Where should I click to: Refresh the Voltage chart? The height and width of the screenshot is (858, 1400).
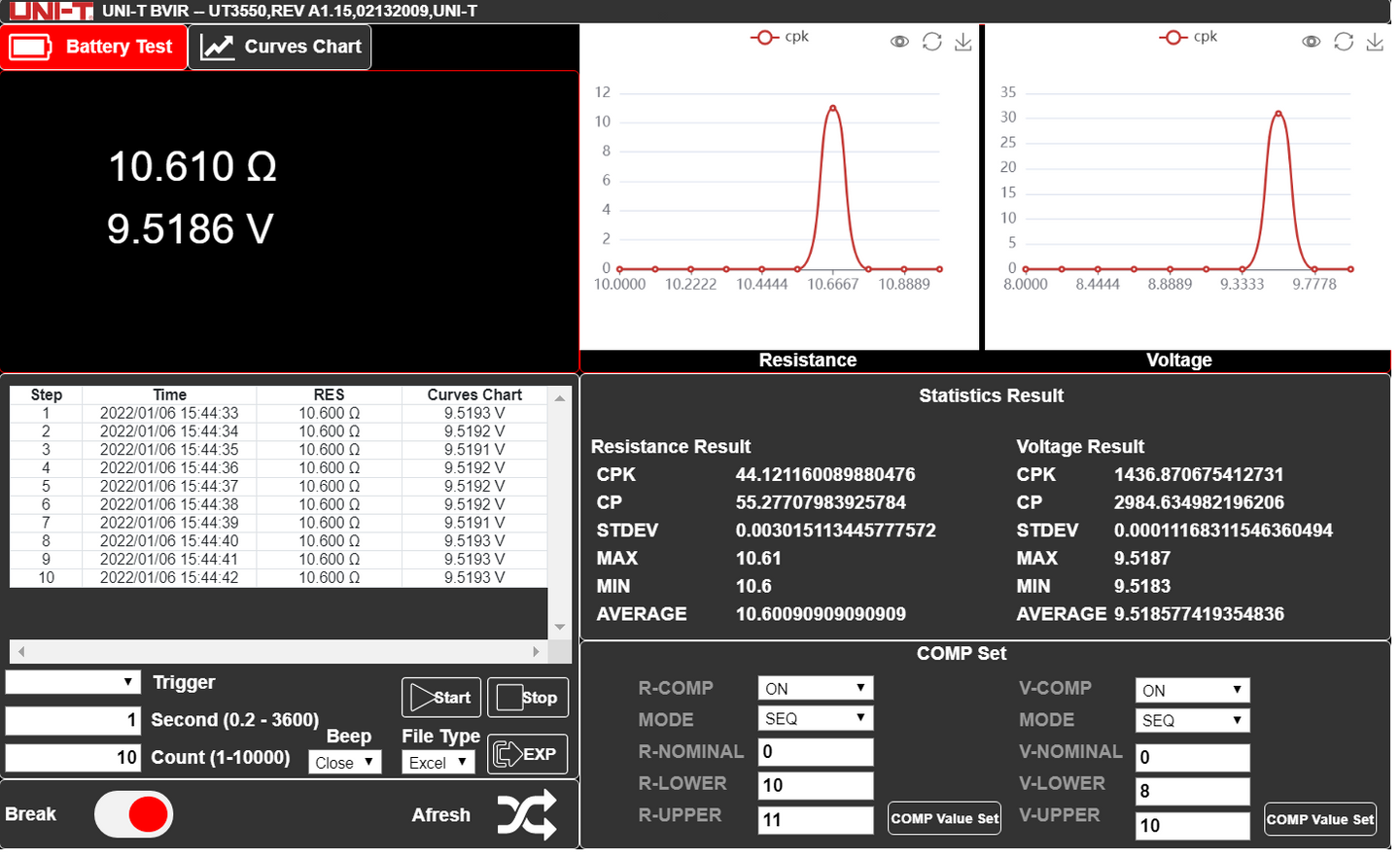coord(1343,42)
